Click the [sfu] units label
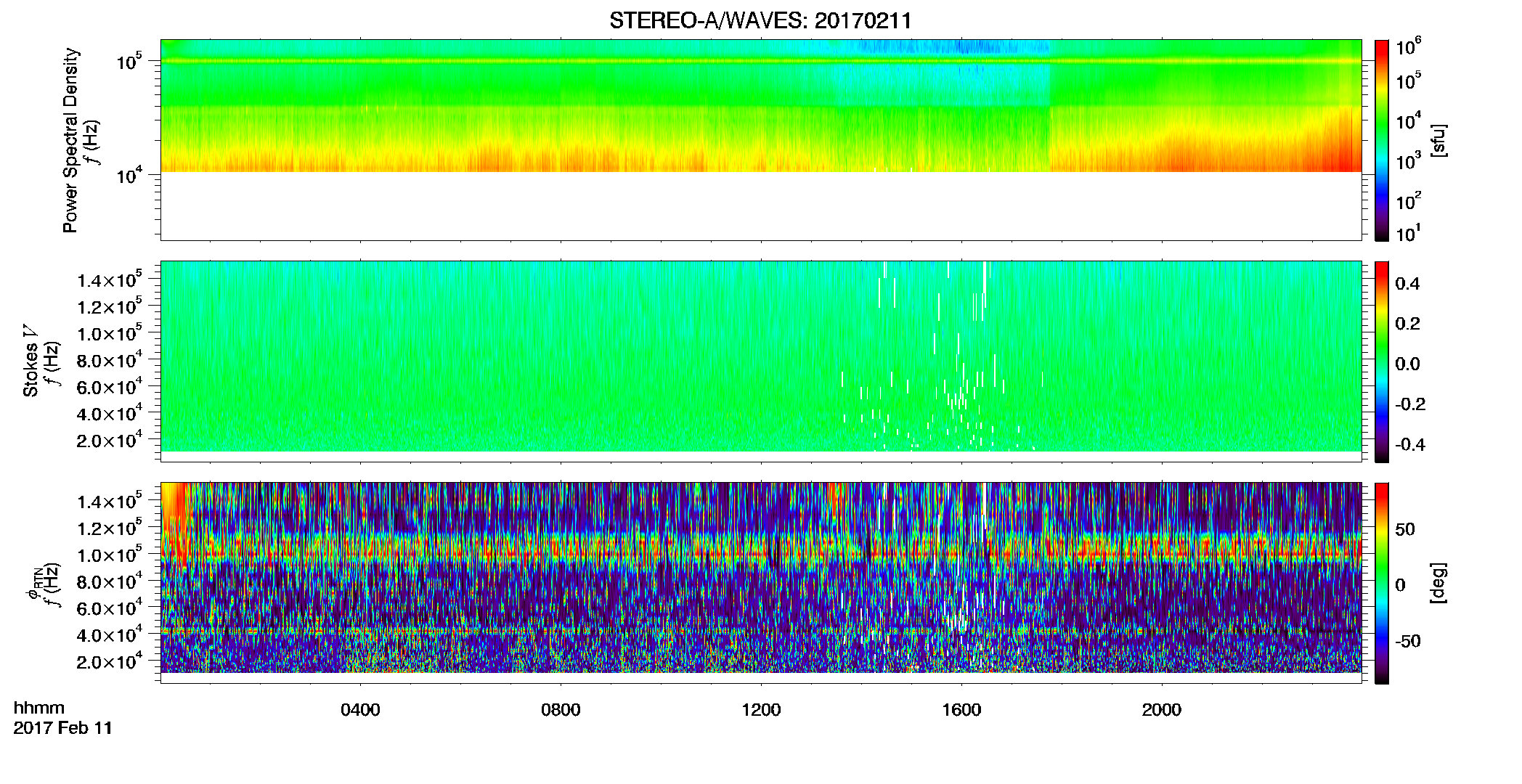1522x784 pixels. (x=1438, y=140)
